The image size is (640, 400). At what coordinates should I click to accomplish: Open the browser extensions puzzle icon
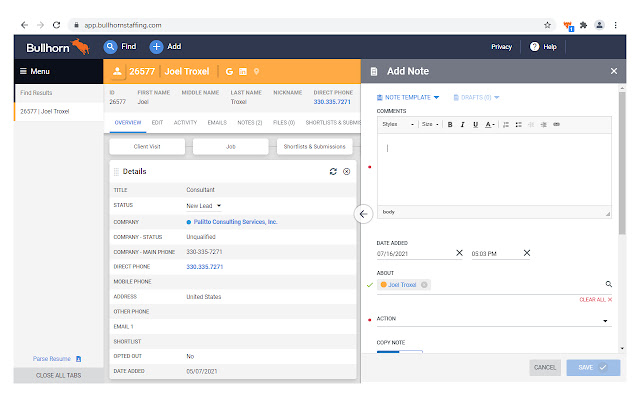[x=584, y=25]
